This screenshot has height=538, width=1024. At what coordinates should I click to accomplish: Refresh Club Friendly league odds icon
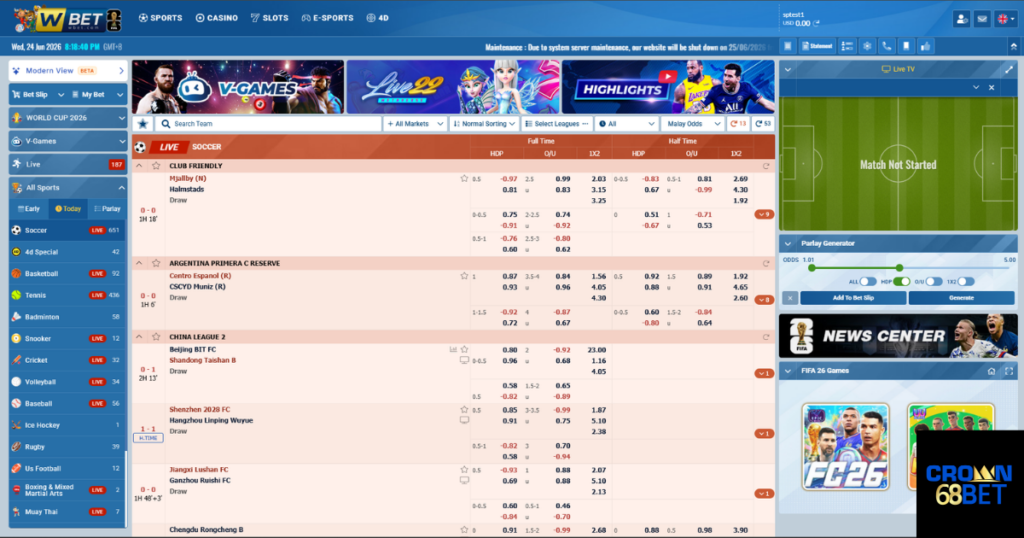(766, 166)
